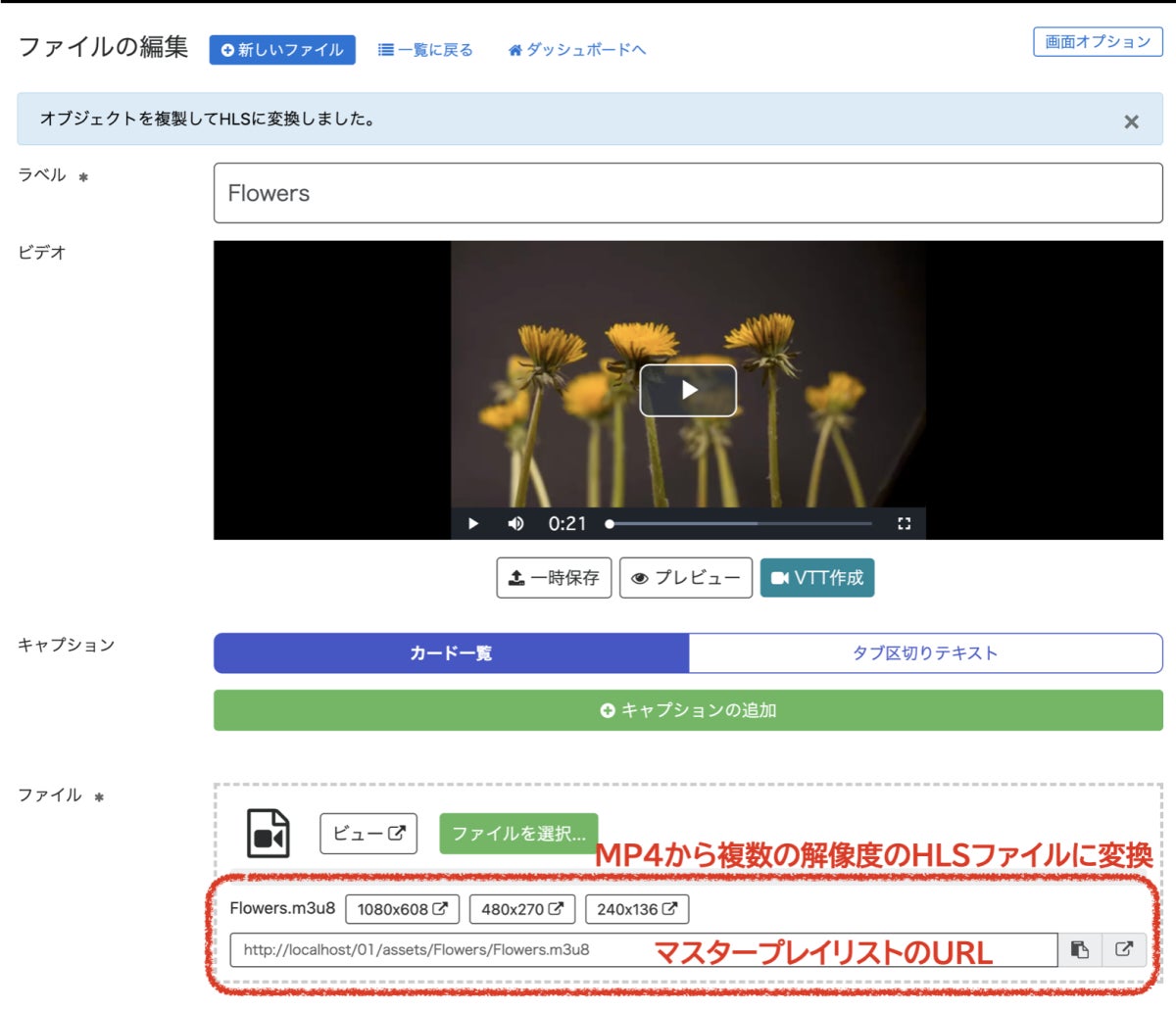Mute the video volume icon
The height and width of the screenshot is (1011, 1176).
tap(515, 523)
